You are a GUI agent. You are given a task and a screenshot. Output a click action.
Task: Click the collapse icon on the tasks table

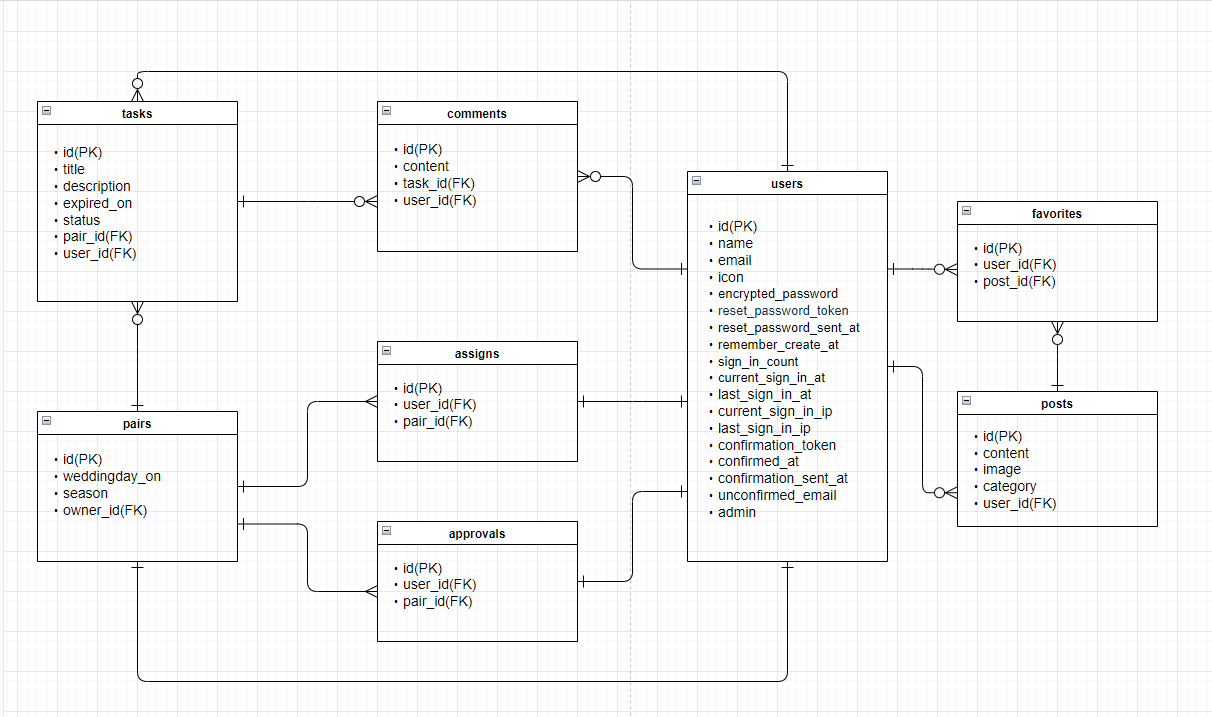pos(46,112)
